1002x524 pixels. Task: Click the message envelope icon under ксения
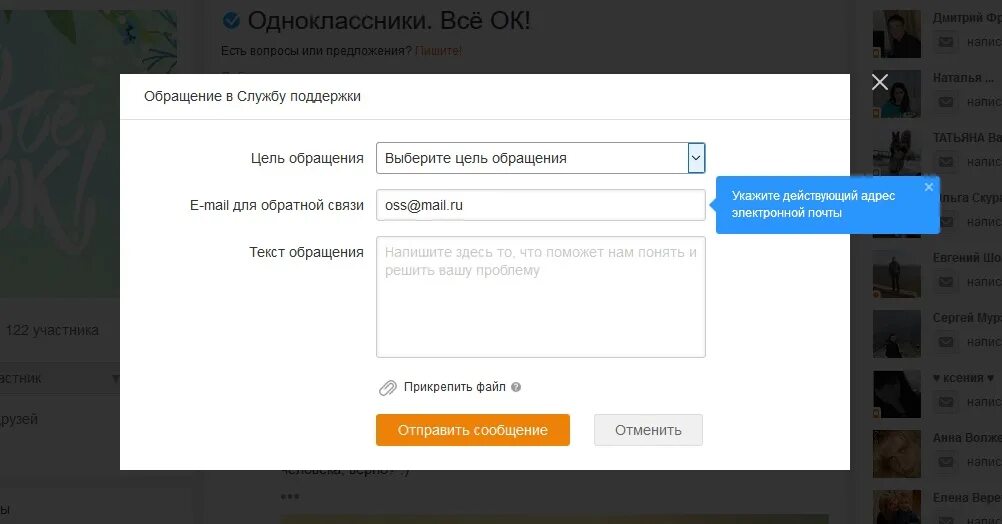[946, 402]
